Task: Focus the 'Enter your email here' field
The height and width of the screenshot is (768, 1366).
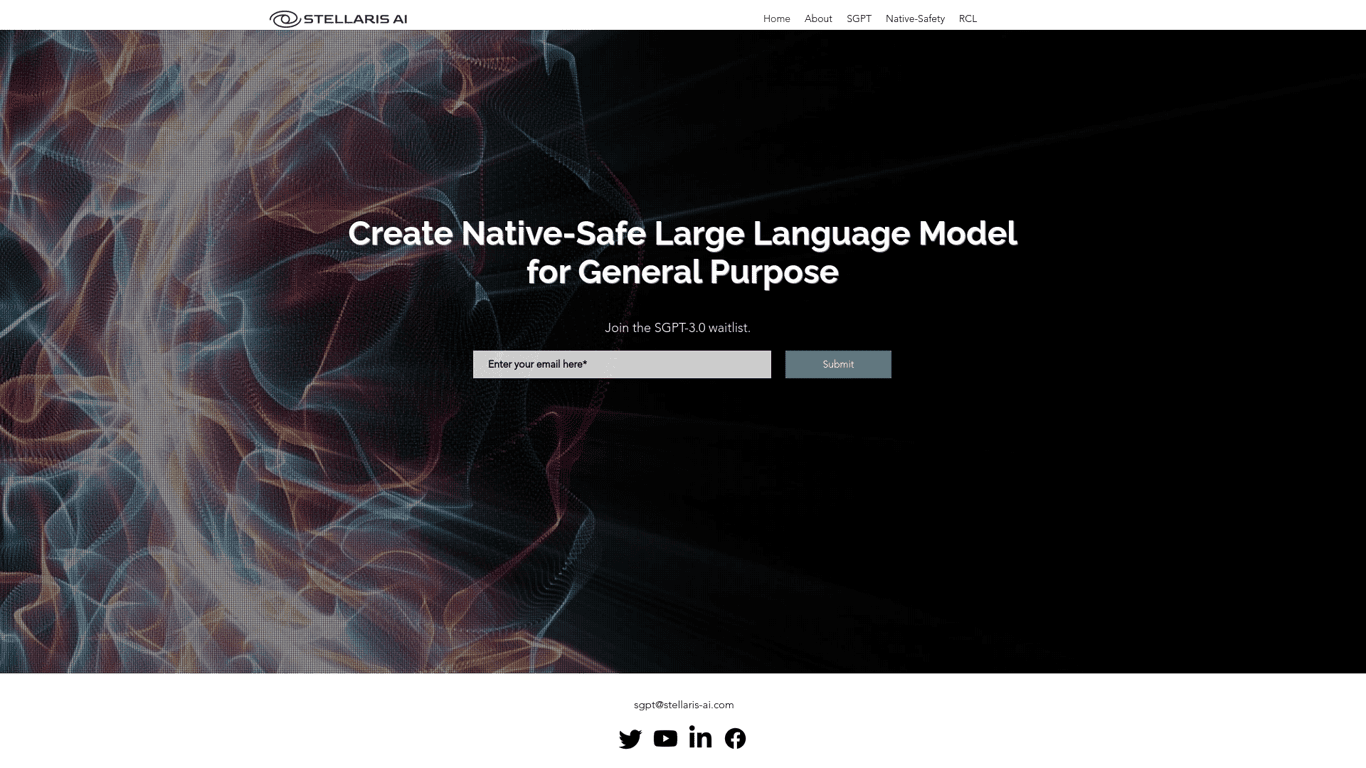Action: click(622, 364)
